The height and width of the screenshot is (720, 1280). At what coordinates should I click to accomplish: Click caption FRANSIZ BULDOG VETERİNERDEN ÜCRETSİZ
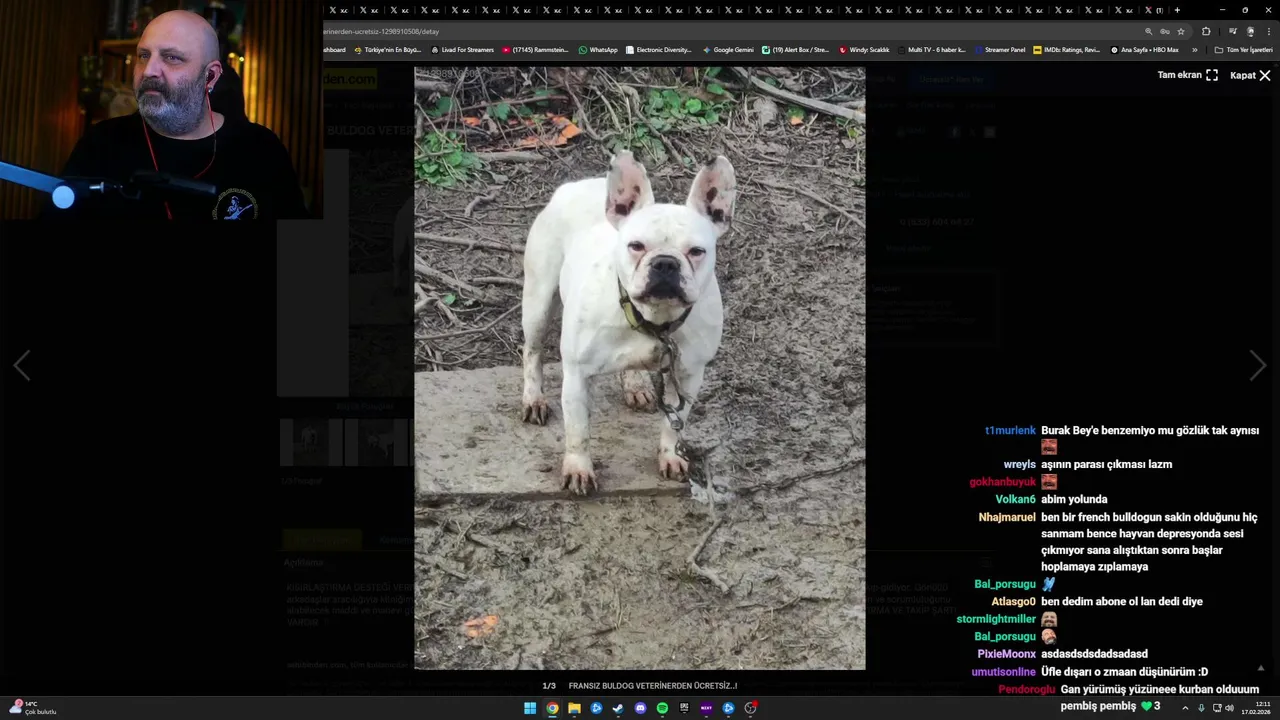tap(652, 686)
